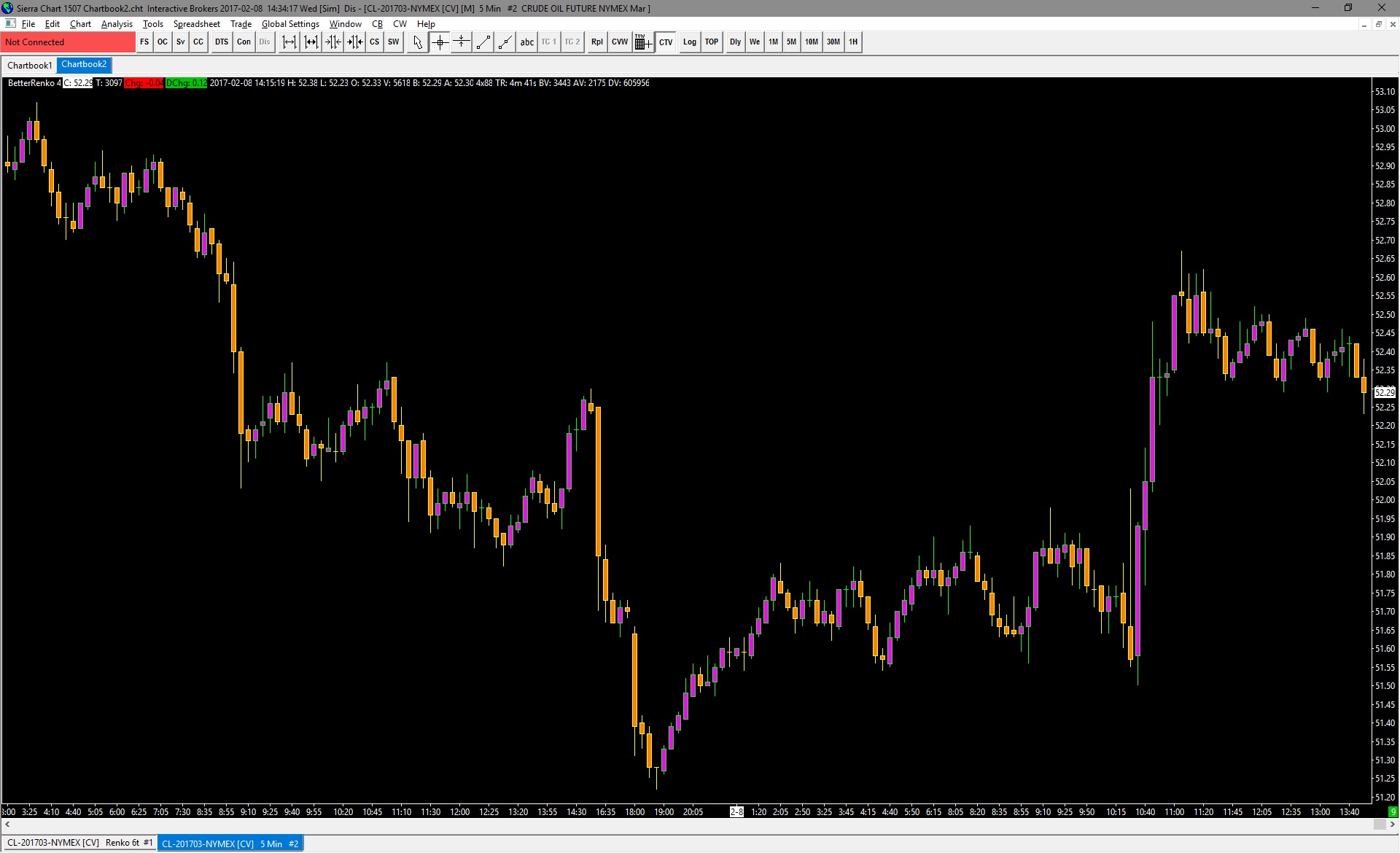The image size is (1400, 853).
Task: Activate the chart values crosshair tool
Action: pyautogui.click(x=440, y=42)
